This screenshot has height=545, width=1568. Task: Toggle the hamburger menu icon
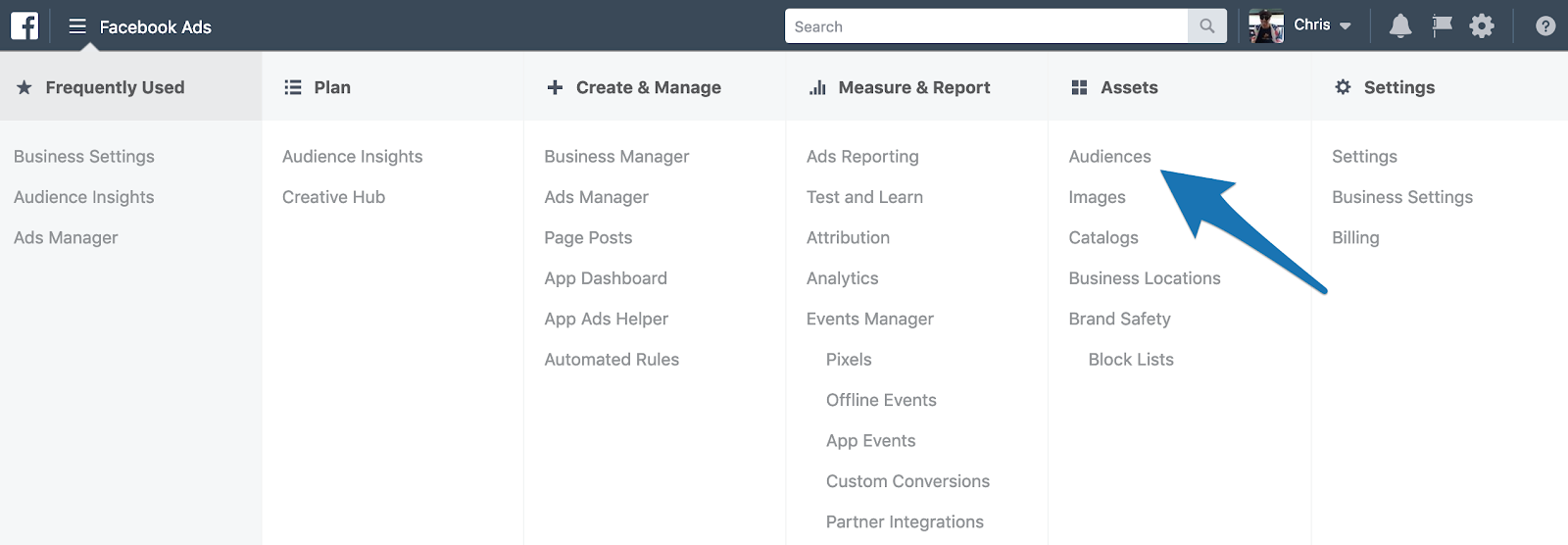coord(77,26)
